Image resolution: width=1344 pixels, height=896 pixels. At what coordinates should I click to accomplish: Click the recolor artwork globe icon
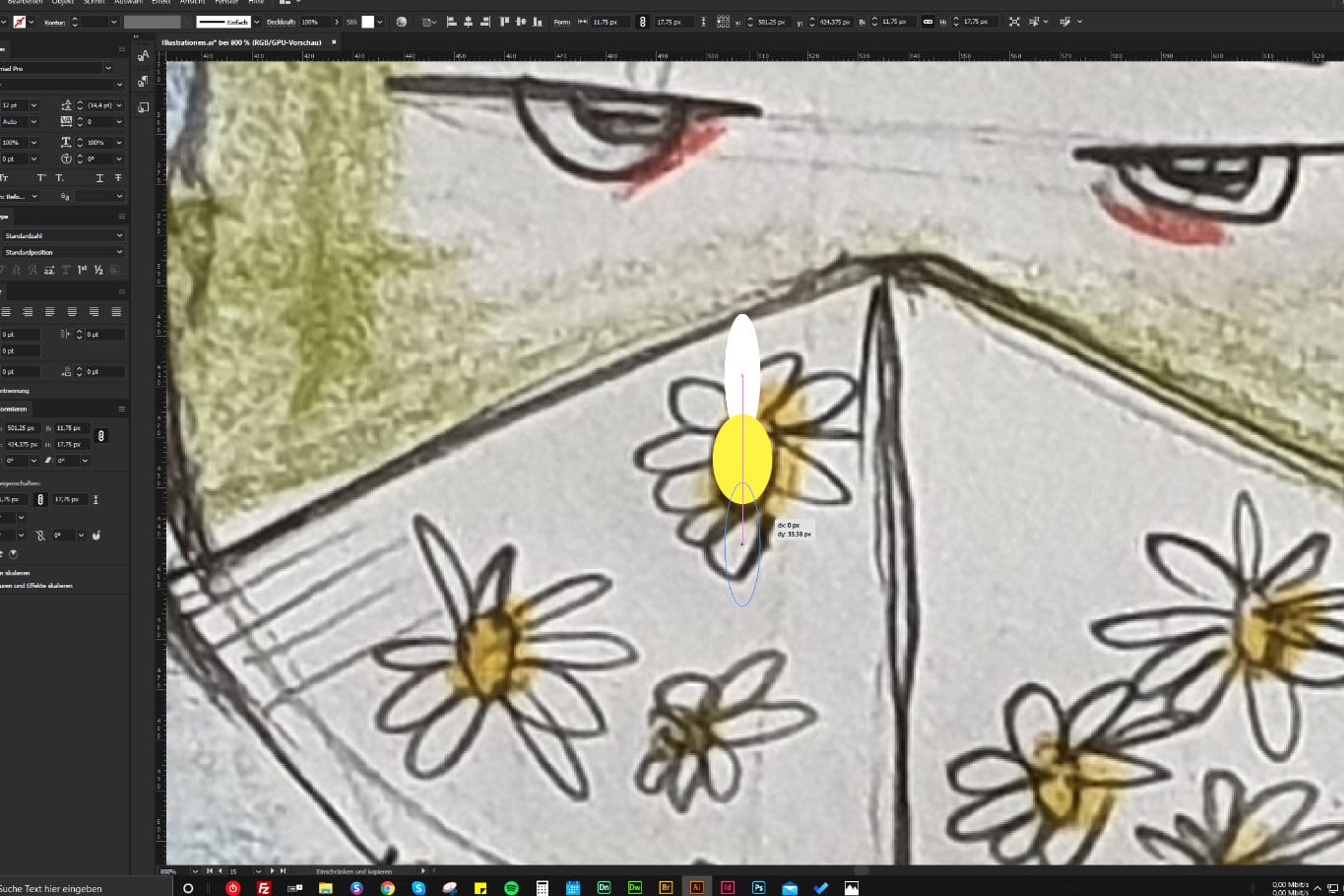402,22
